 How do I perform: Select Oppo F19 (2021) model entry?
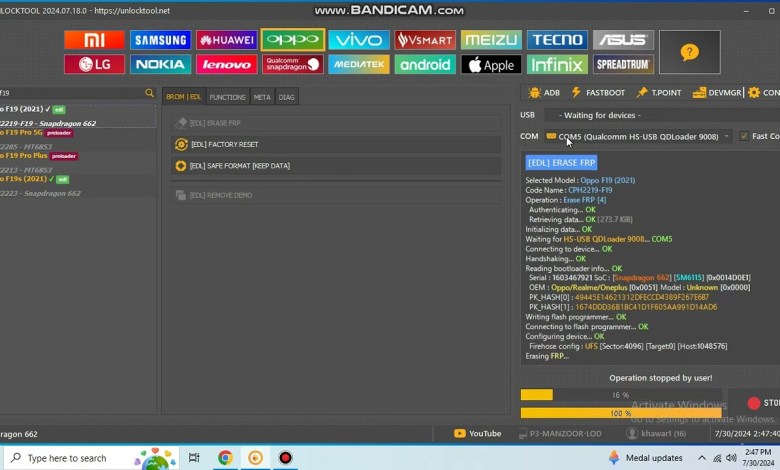point(33,109)
